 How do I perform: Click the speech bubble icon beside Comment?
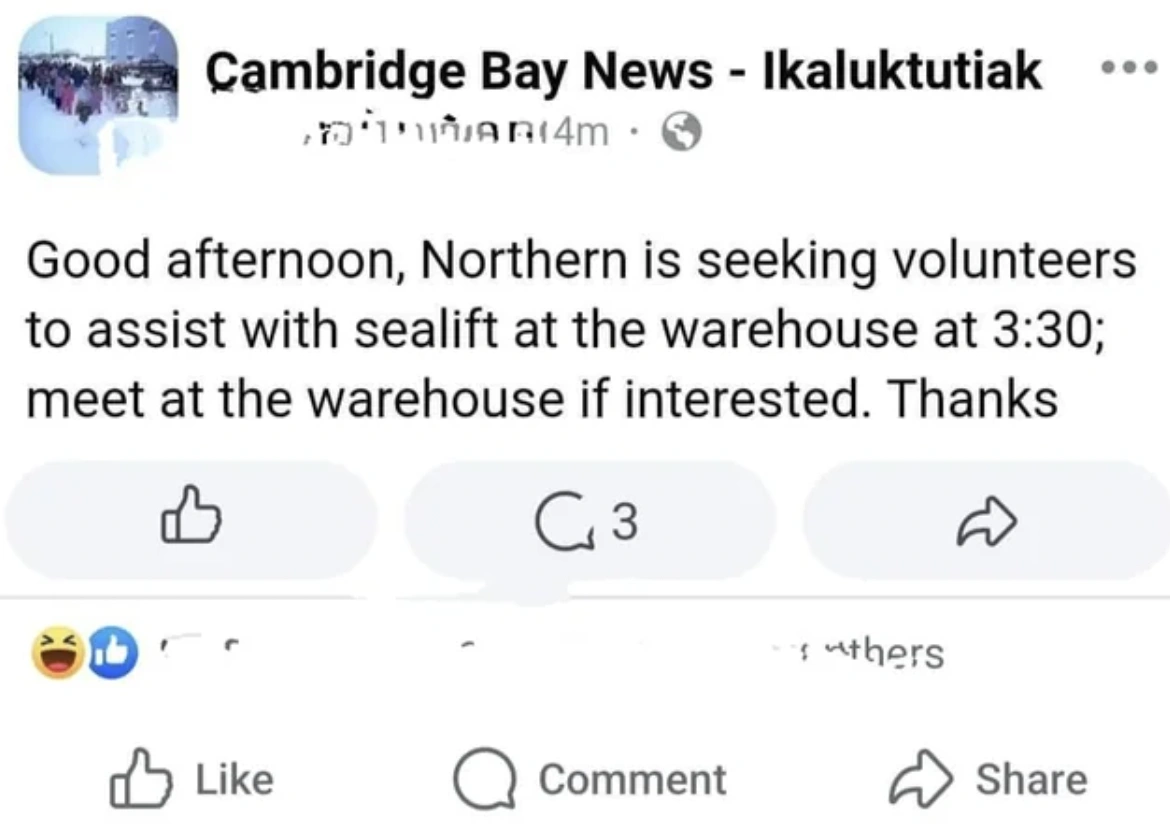click(484, 780)
